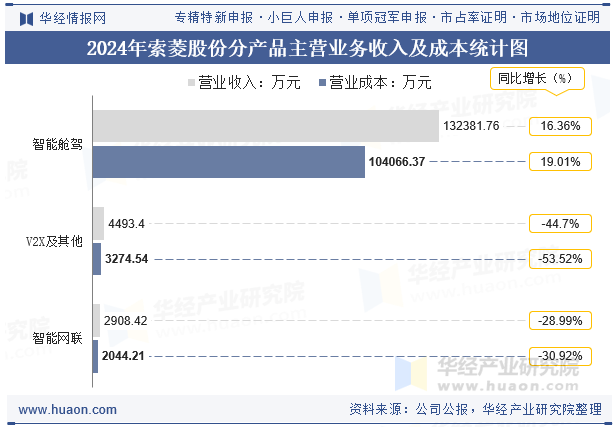Click the 单项冠军申报 header text
The image size is (615, 427).
click(387, 18)
